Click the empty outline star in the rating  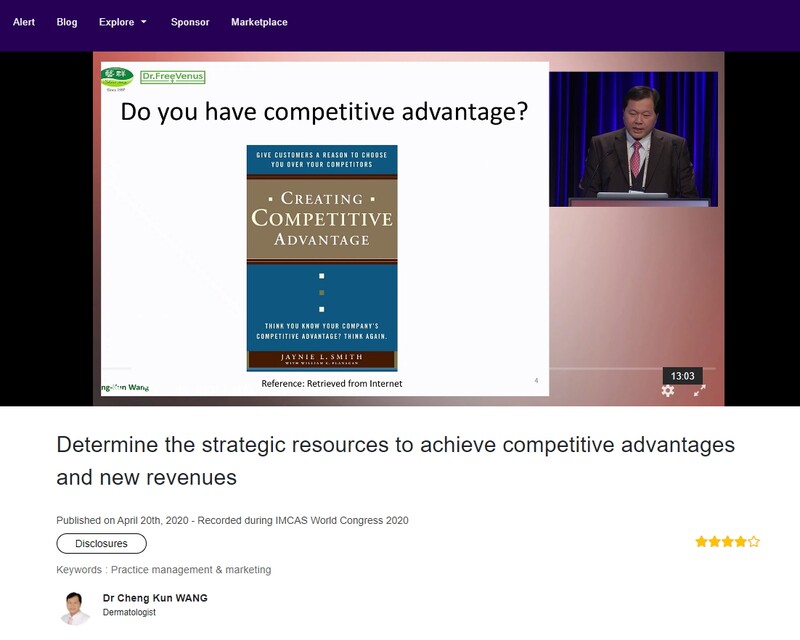pos(754,541)
